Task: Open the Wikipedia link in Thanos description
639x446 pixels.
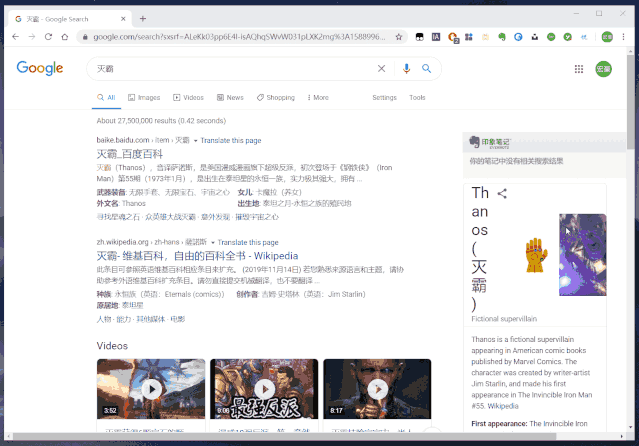Action: [503, 406]
